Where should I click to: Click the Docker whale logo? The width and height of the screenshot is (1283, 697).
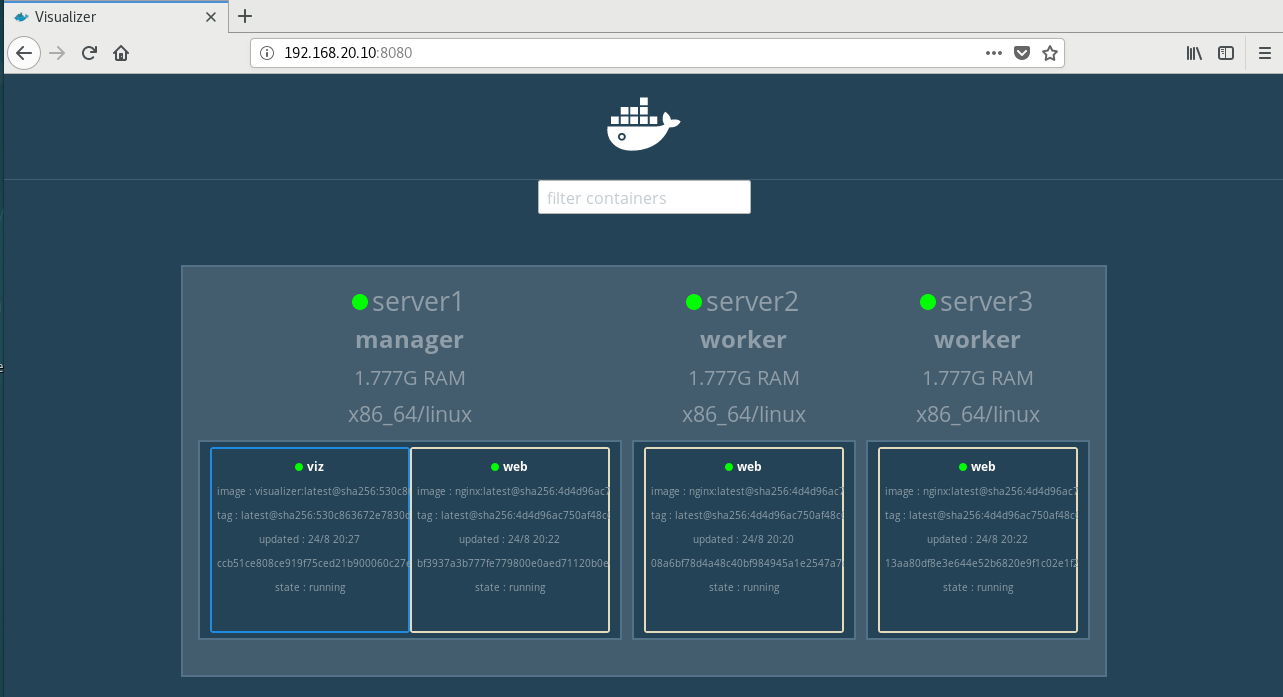click(643, 122)
